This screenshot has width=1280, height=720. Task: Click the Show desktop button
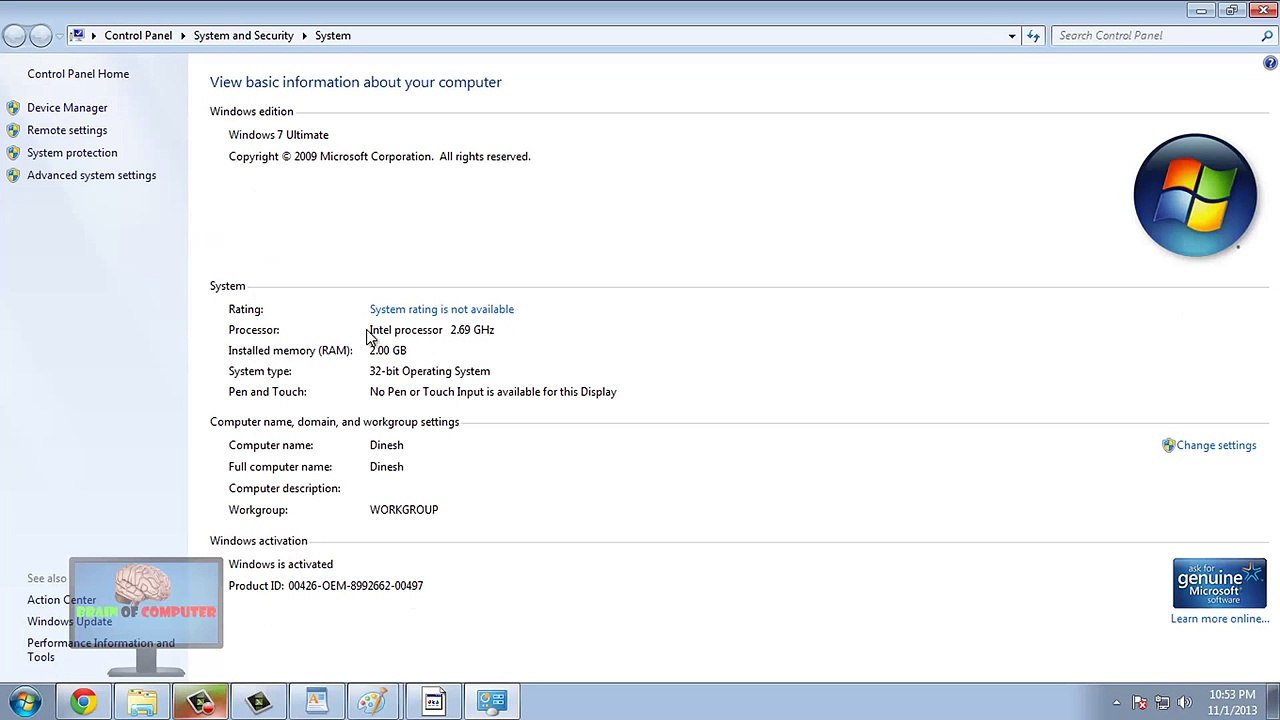point(1272,702)
